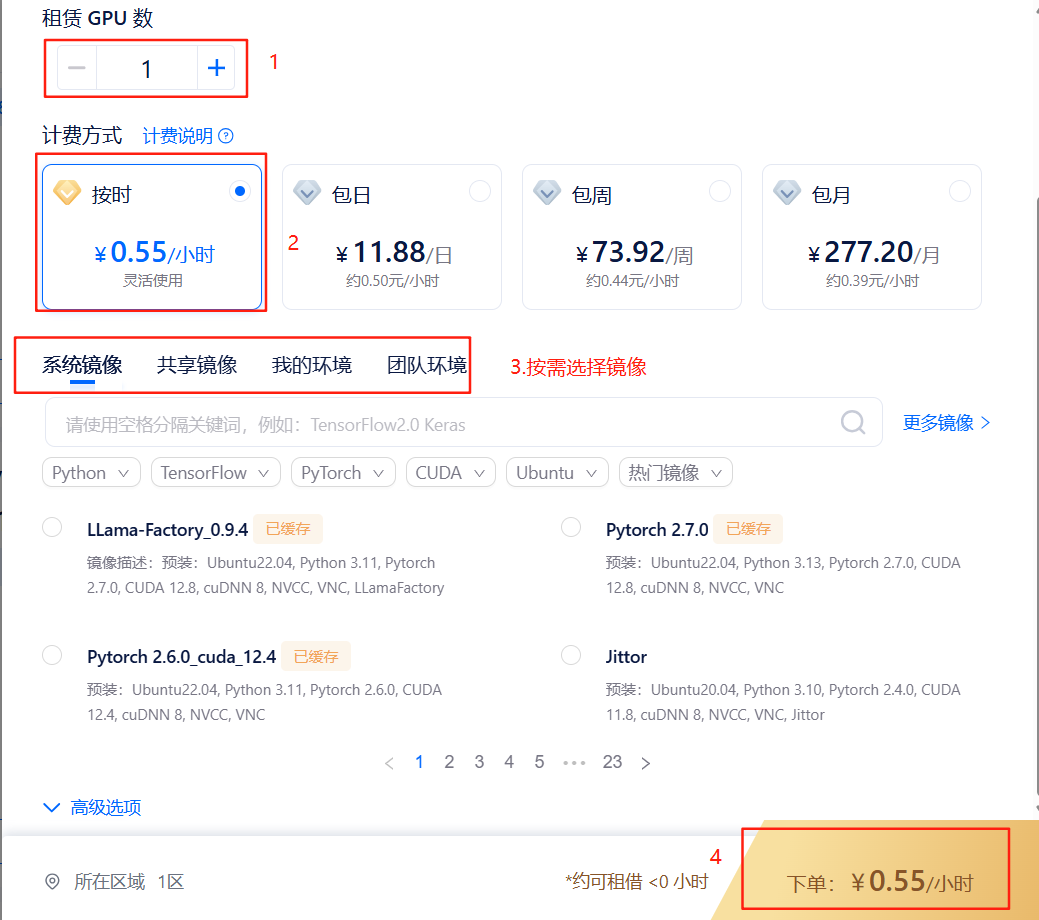Screen dimensions: 1039x920
Task: Click the LLama-Factory_0.9.4 image title
Action: [168, 530]
